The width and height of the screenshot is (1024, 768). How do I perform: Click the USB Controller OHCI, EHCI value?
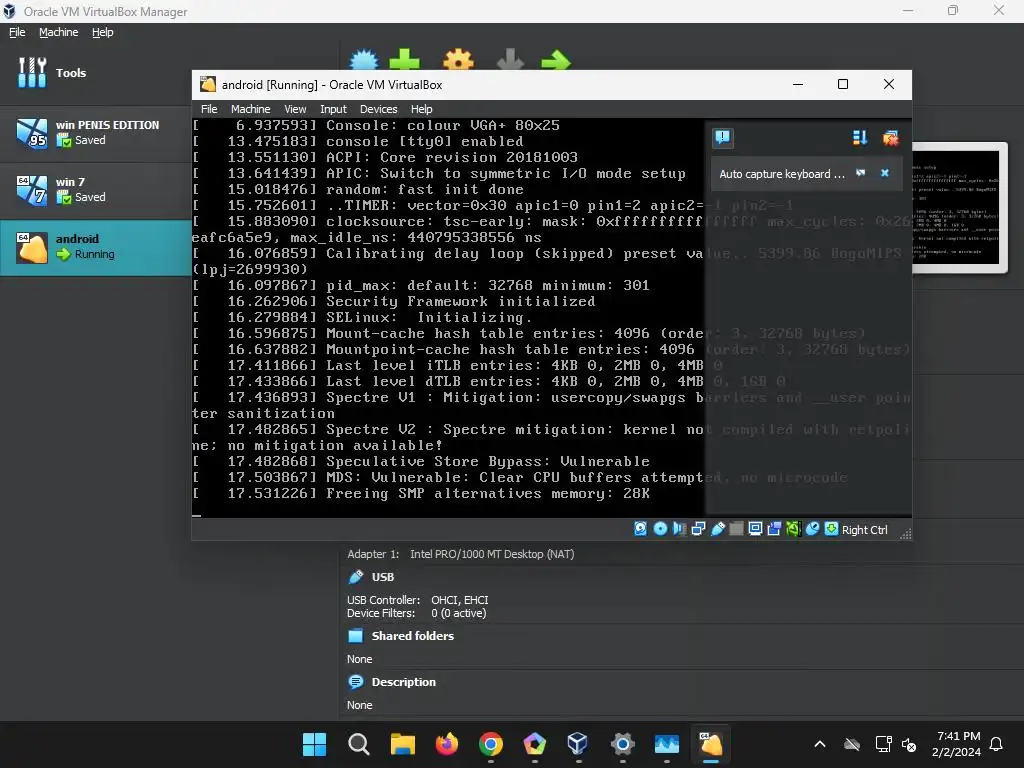tap(459, 600)
